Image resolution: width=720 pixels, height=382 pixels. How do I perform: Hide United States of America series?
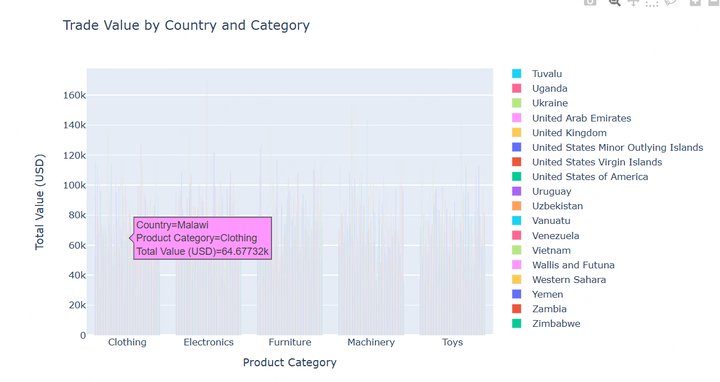580,177
